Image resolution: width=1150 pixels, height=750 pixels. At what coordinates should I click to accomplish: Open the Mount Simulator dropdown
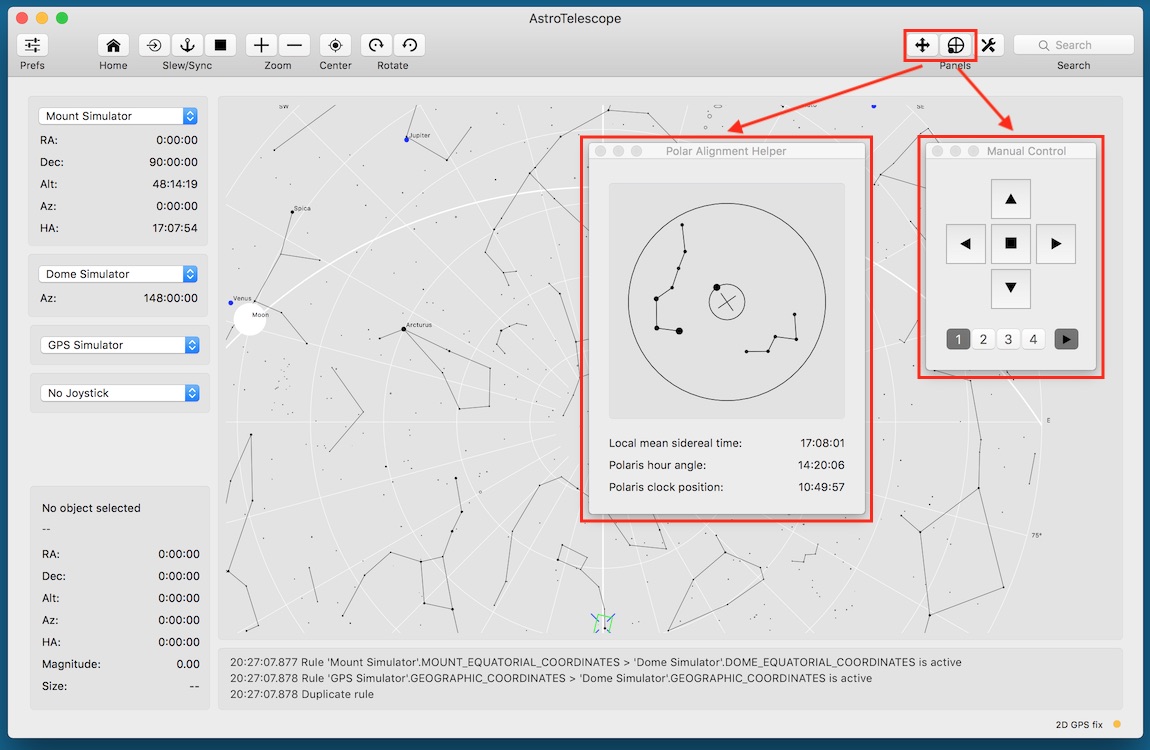[x=118, y=116]
